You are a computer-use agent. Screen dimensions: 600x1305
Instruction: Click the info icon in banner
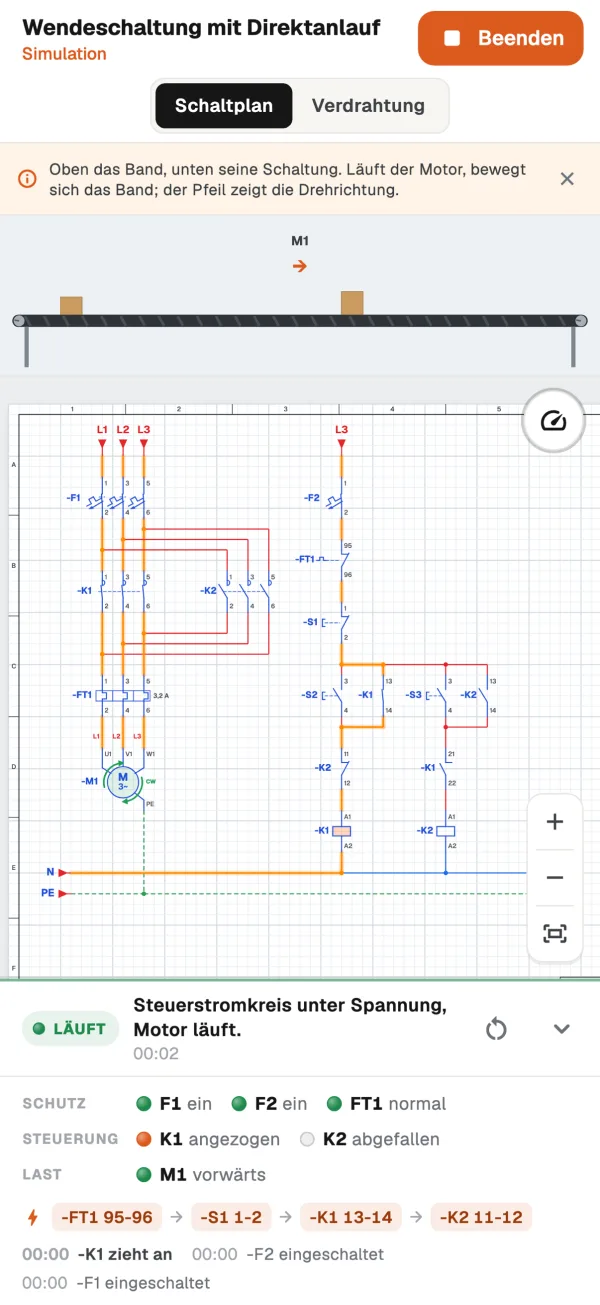click(27, 180)
